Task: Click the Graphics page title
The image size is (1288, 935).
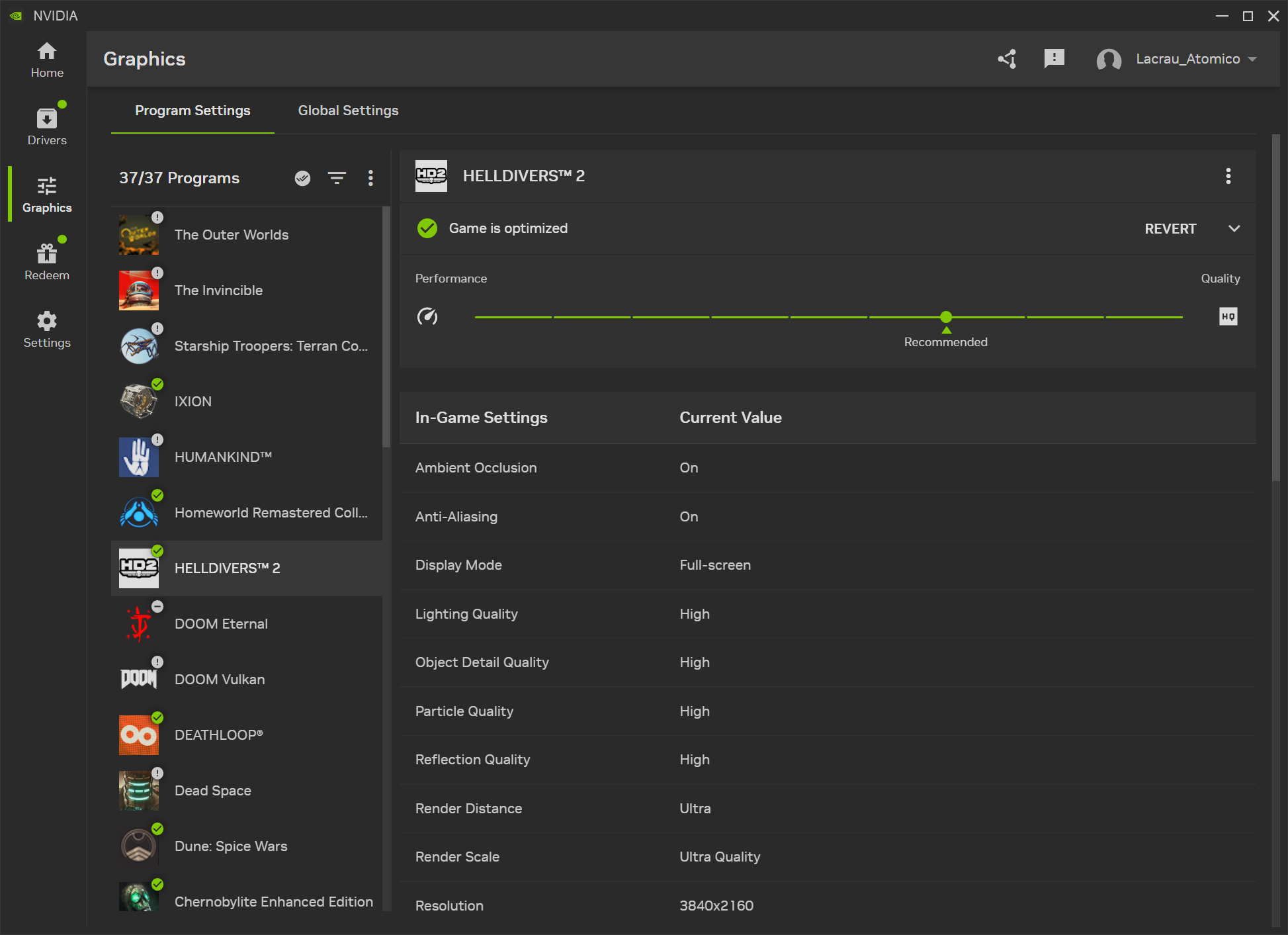Action: 144,59
